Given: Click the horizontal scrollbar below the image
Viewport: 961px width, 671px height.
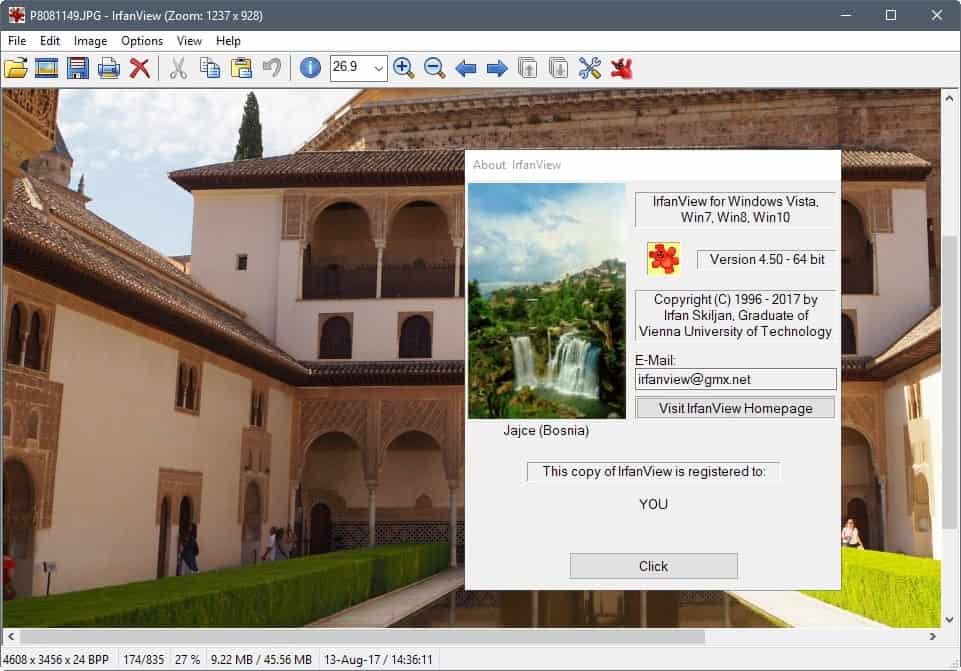Looking at the screenshot, I should [x=362, y=637].
